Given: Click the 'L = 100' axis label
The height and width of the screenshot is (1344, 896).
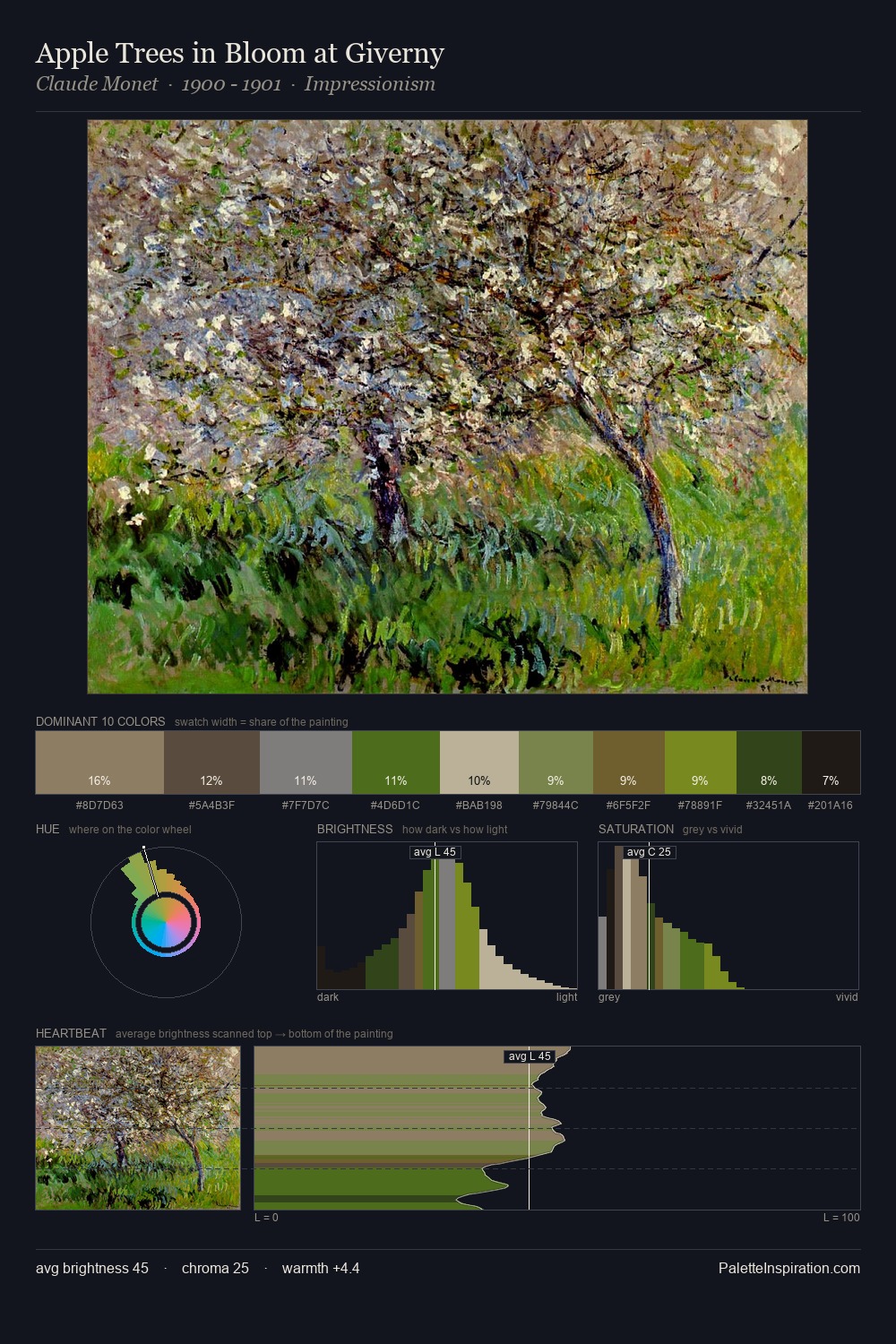Looking at the screenshot, I should click(x=841, y=1217).
